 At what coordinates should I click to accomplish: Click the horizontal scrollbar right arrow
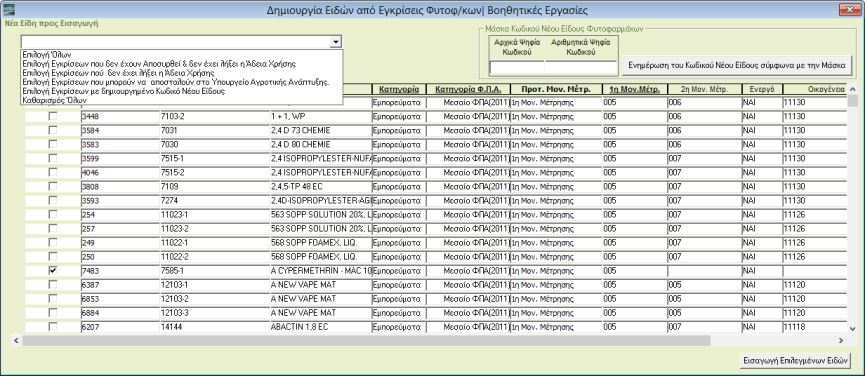click(x=841, y=341)
